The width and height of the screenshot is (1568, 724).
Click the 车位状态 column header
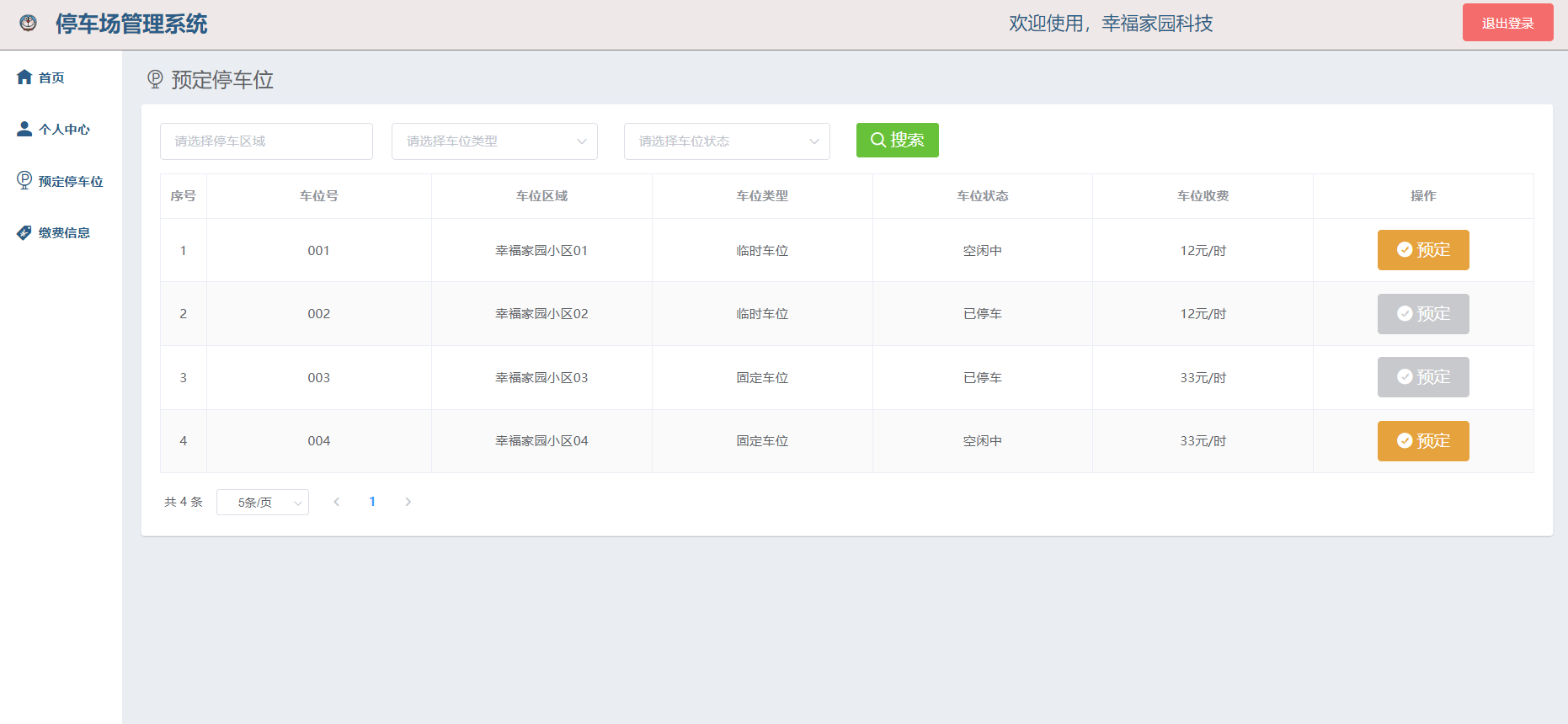click(x=983, y=196)
